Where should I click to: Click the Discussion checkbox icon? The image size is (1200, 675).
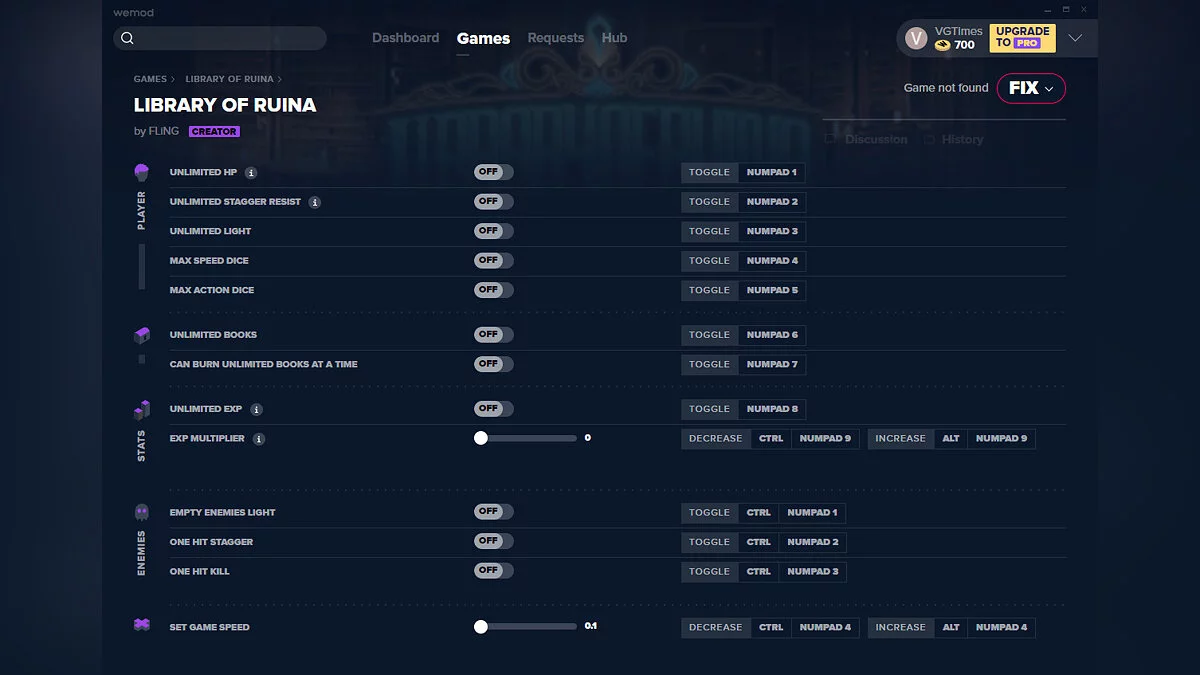click(830, 140)
